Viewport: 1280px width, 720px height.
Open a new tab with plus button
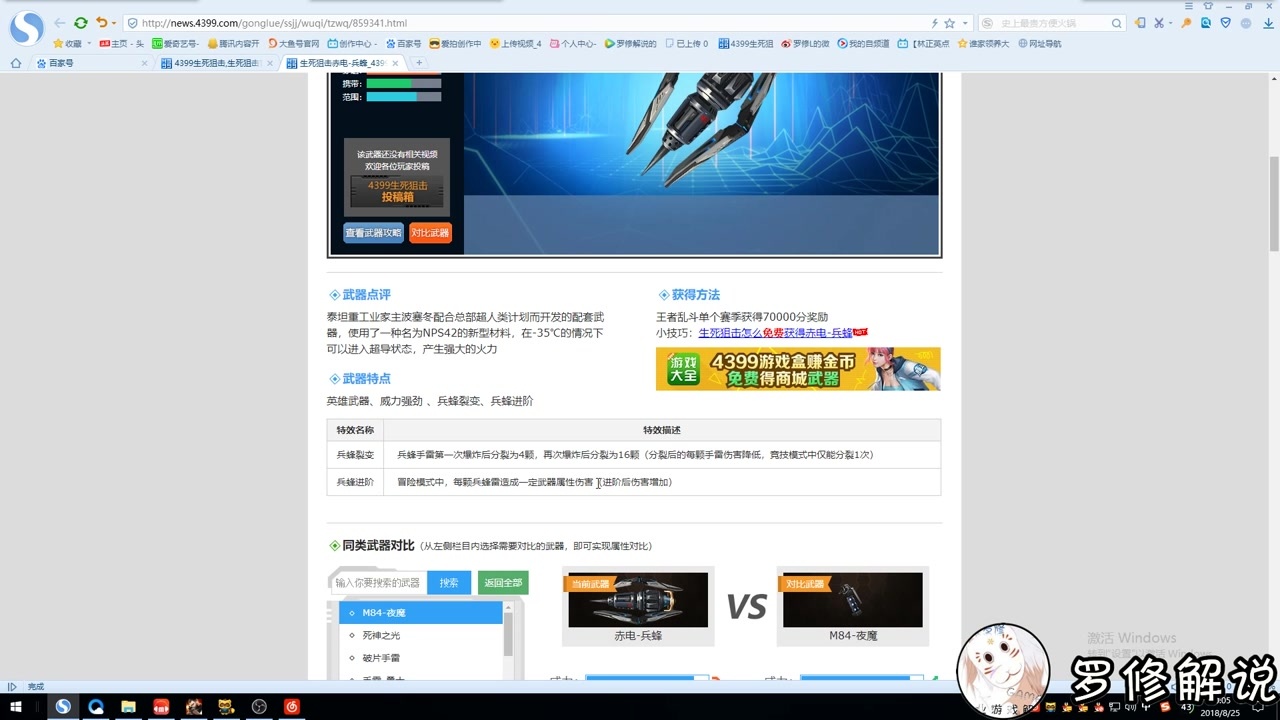[x=418, y=63]
